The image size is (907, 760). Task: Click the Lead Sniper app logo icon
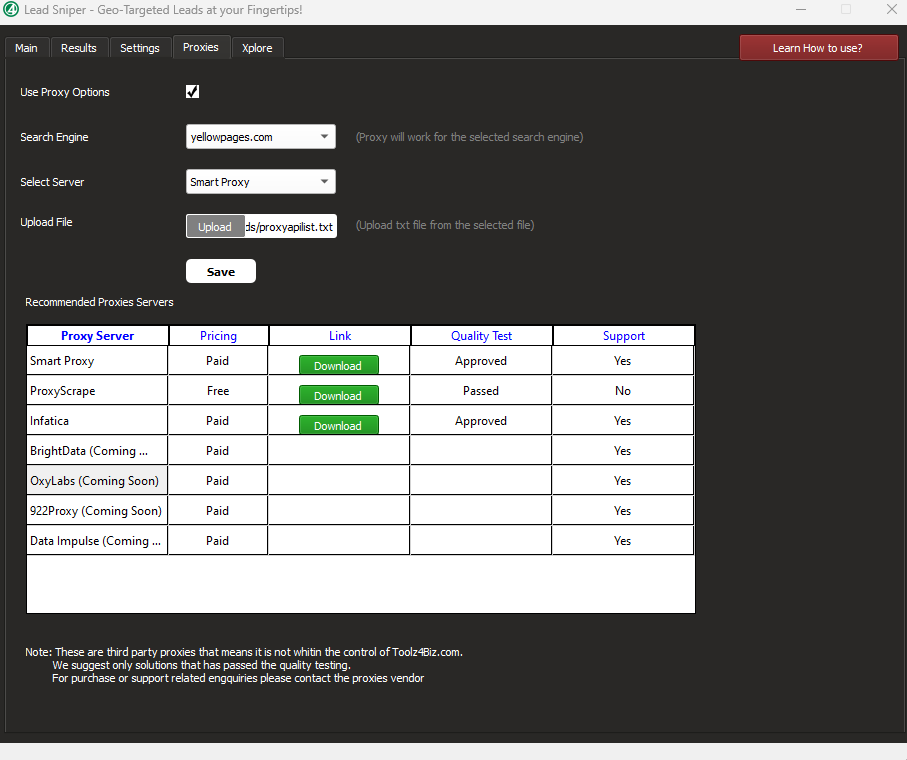point(10,10)
